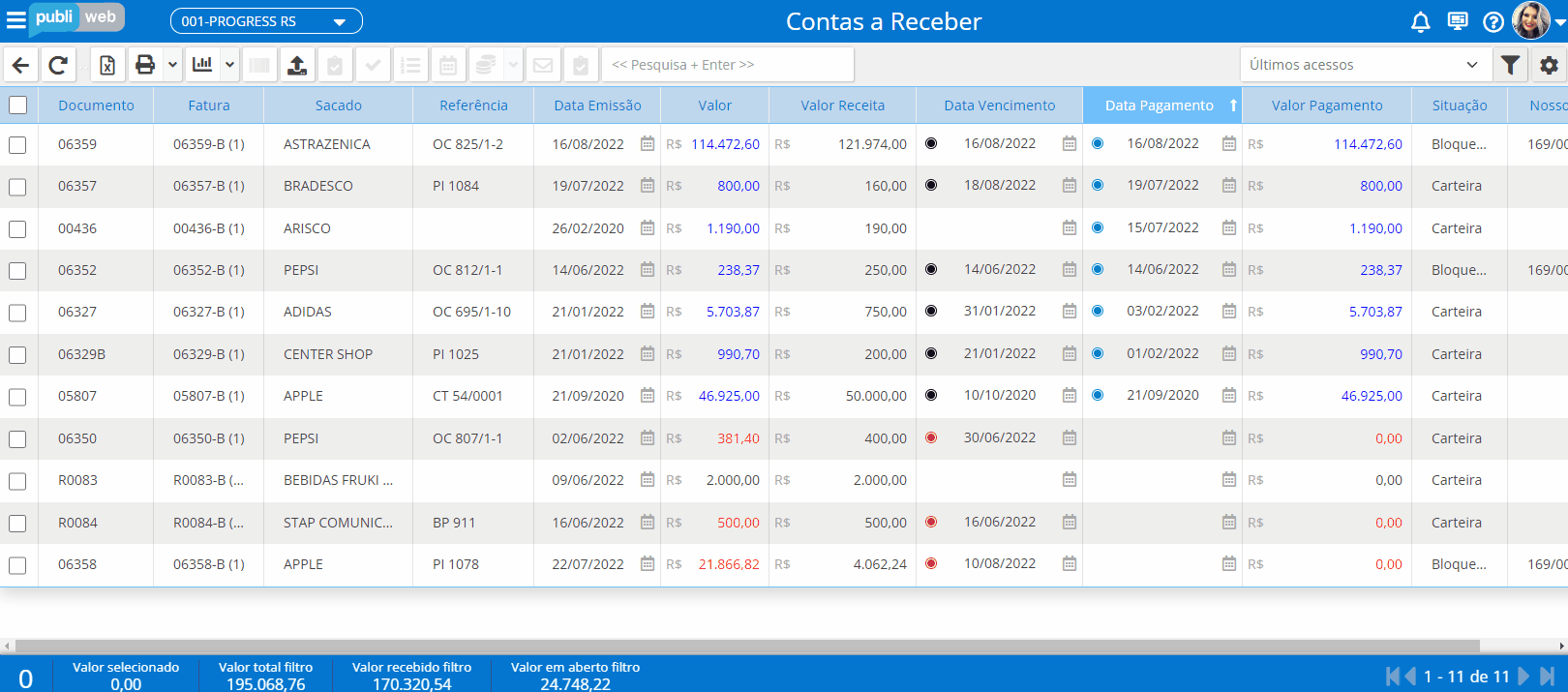The width and height of the screenshot is (1568, 692).
Task: Click the black status dot for 06359
Action: click(931, 143)
